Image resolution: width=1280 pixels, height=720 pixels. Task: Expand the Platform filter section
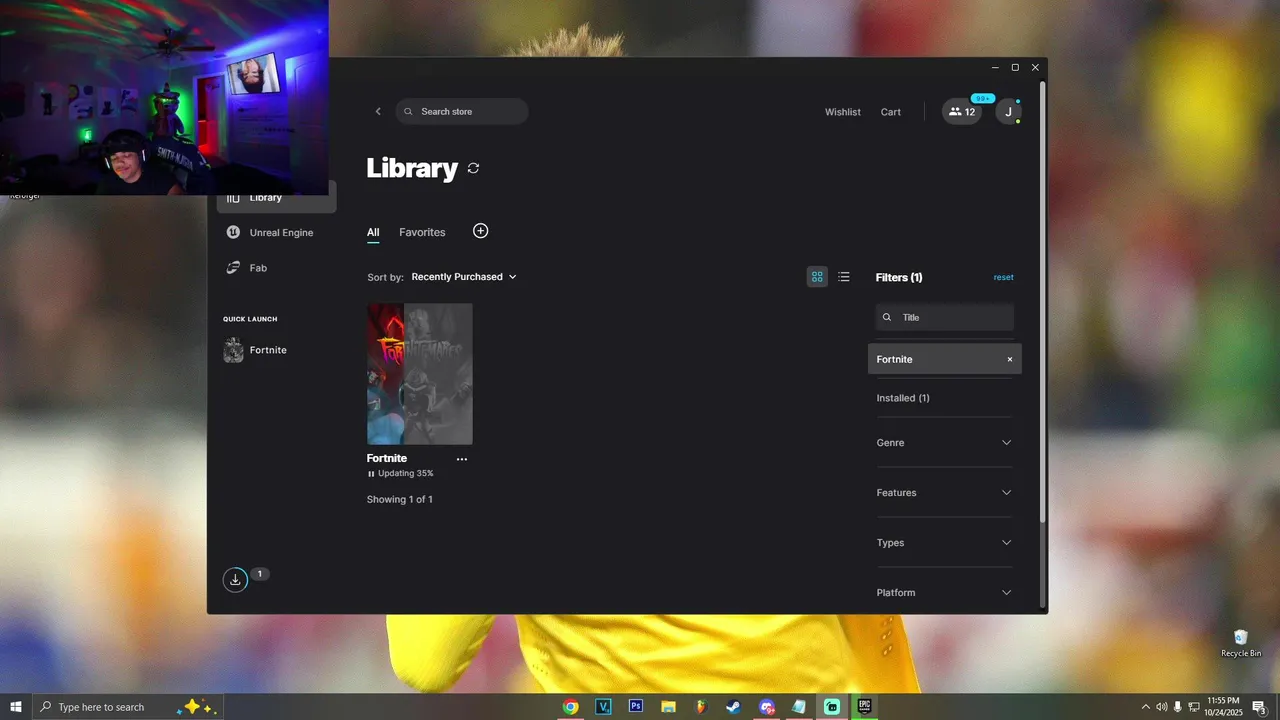(x=944, y=593)
